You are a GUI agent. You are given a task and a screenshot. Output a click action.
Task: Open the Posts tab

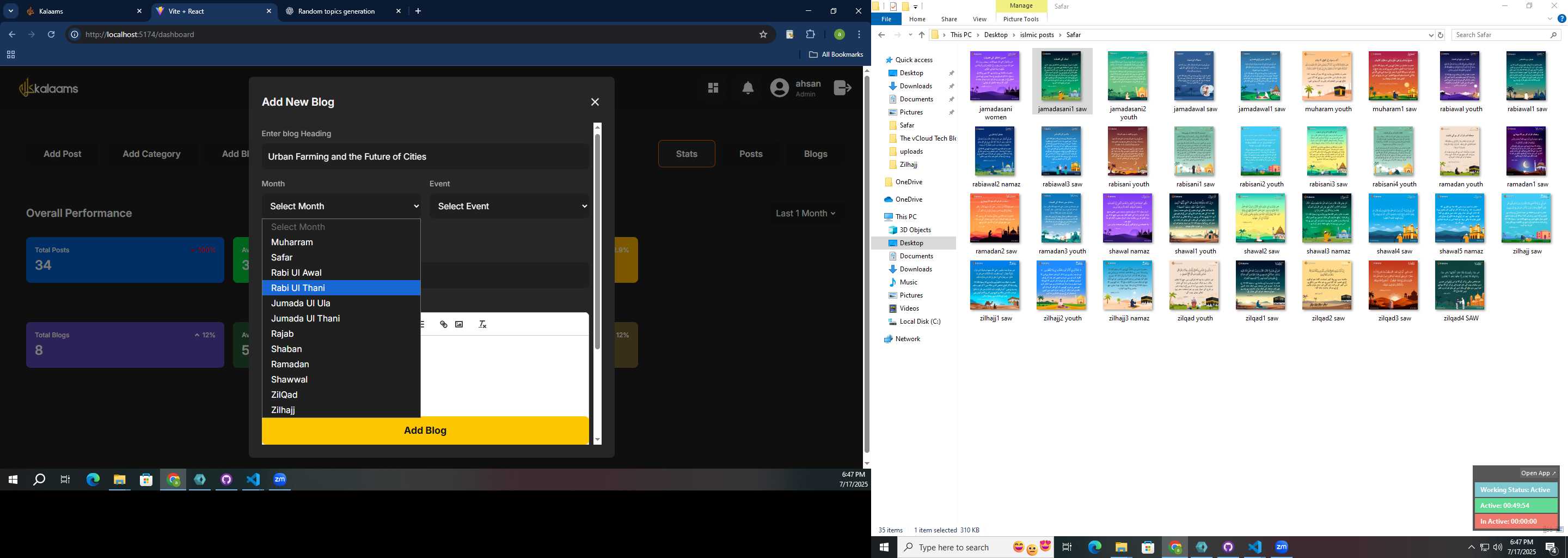pos(751,154)
